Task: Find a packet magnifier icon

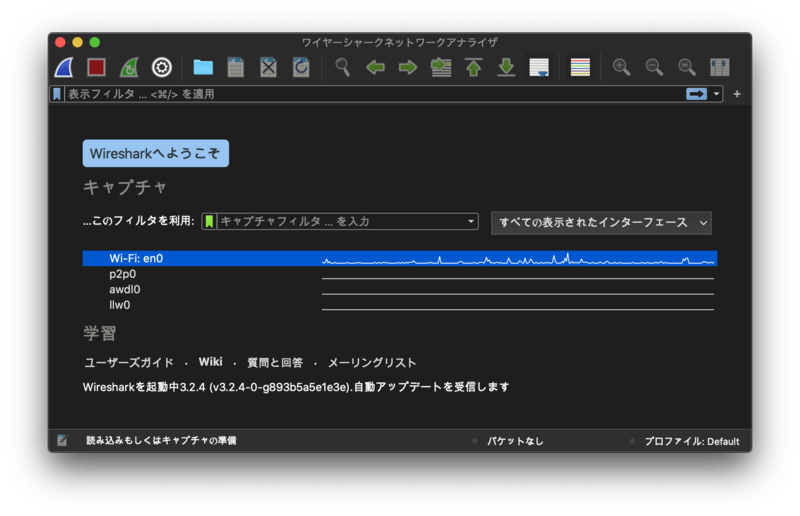Action: [x=342, y=67]
